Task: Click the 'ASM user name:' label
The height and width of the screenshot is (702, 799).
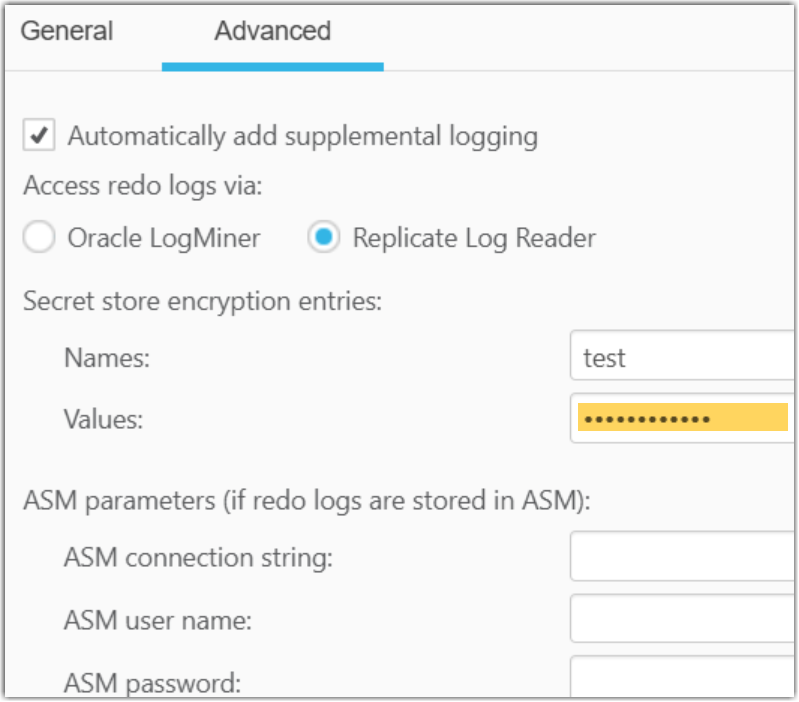Action: tap(157, 620)
